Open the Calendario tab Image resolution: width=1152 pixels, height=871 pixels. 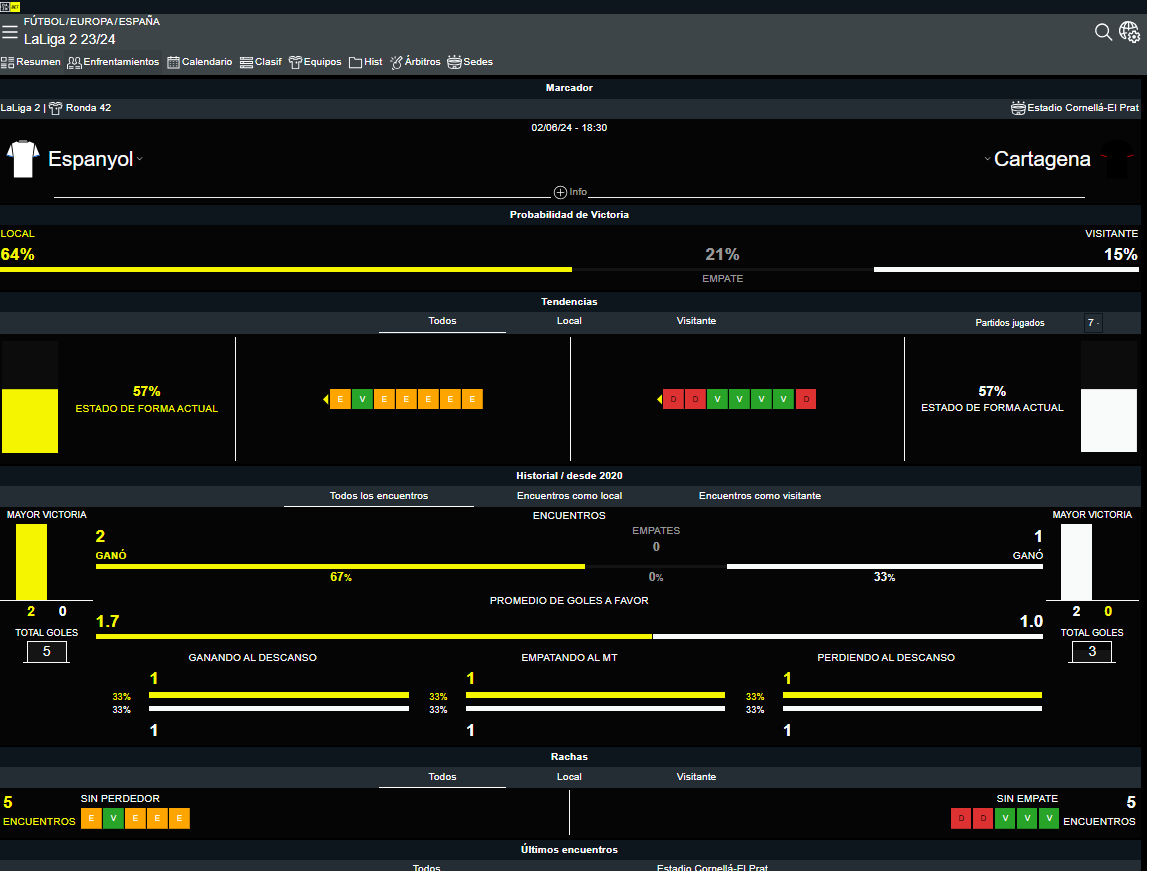pyautogui.click(x=200, y=62)
